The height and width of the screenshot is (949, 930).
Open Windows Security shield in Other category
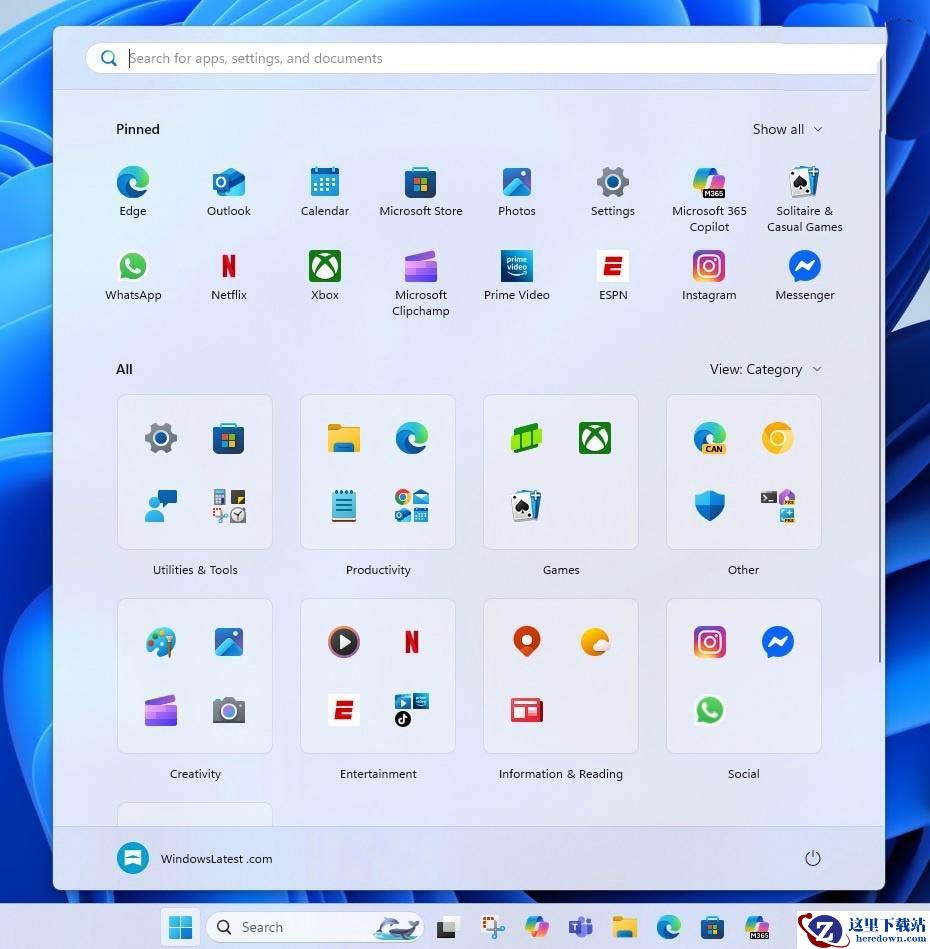pyautogui.click(x=709, y=505)
